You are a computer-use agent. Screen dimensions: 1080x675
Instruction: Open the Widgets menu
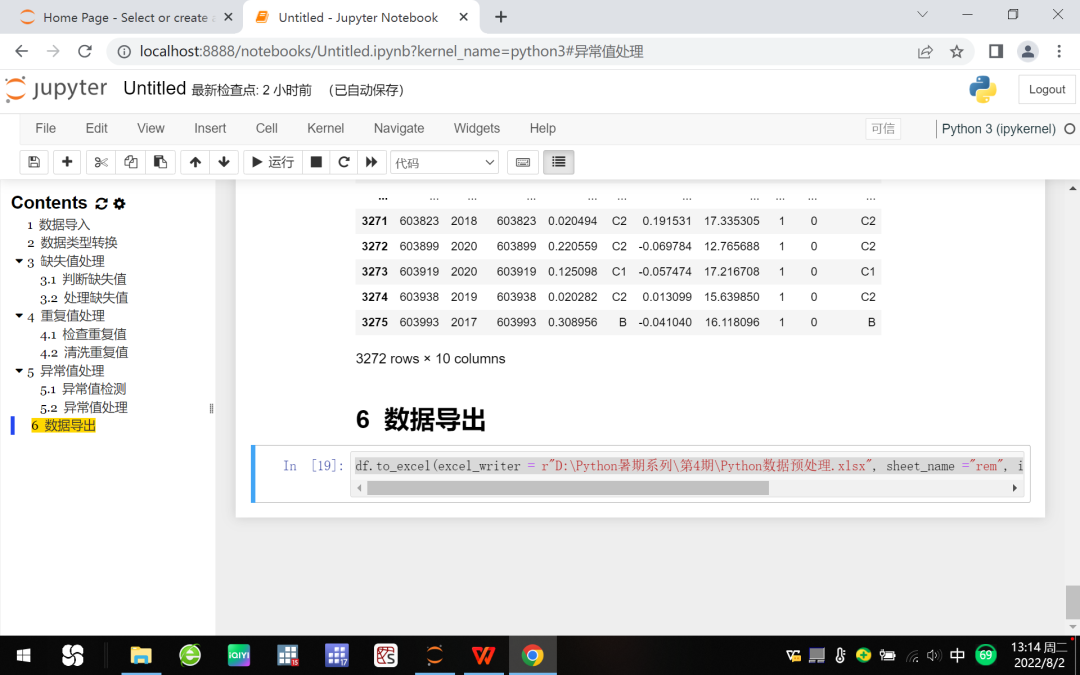coord(477,128)
